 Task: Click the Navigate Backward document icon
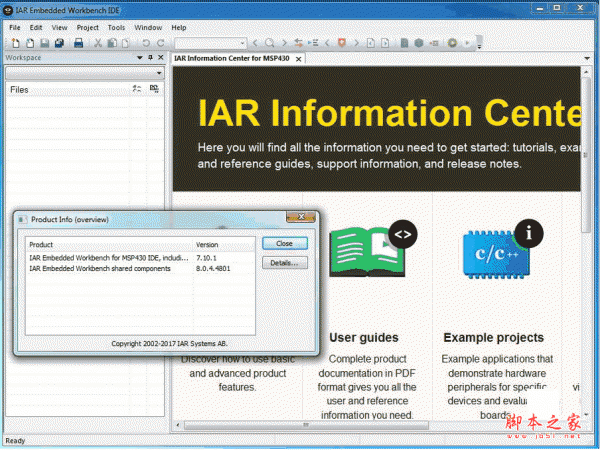tap(370, 43)
